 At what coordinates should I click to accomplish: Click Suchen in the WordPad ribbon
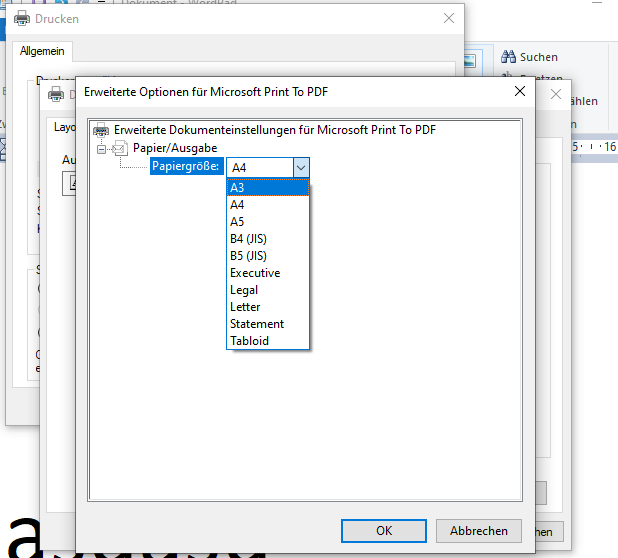click(538, 58)
